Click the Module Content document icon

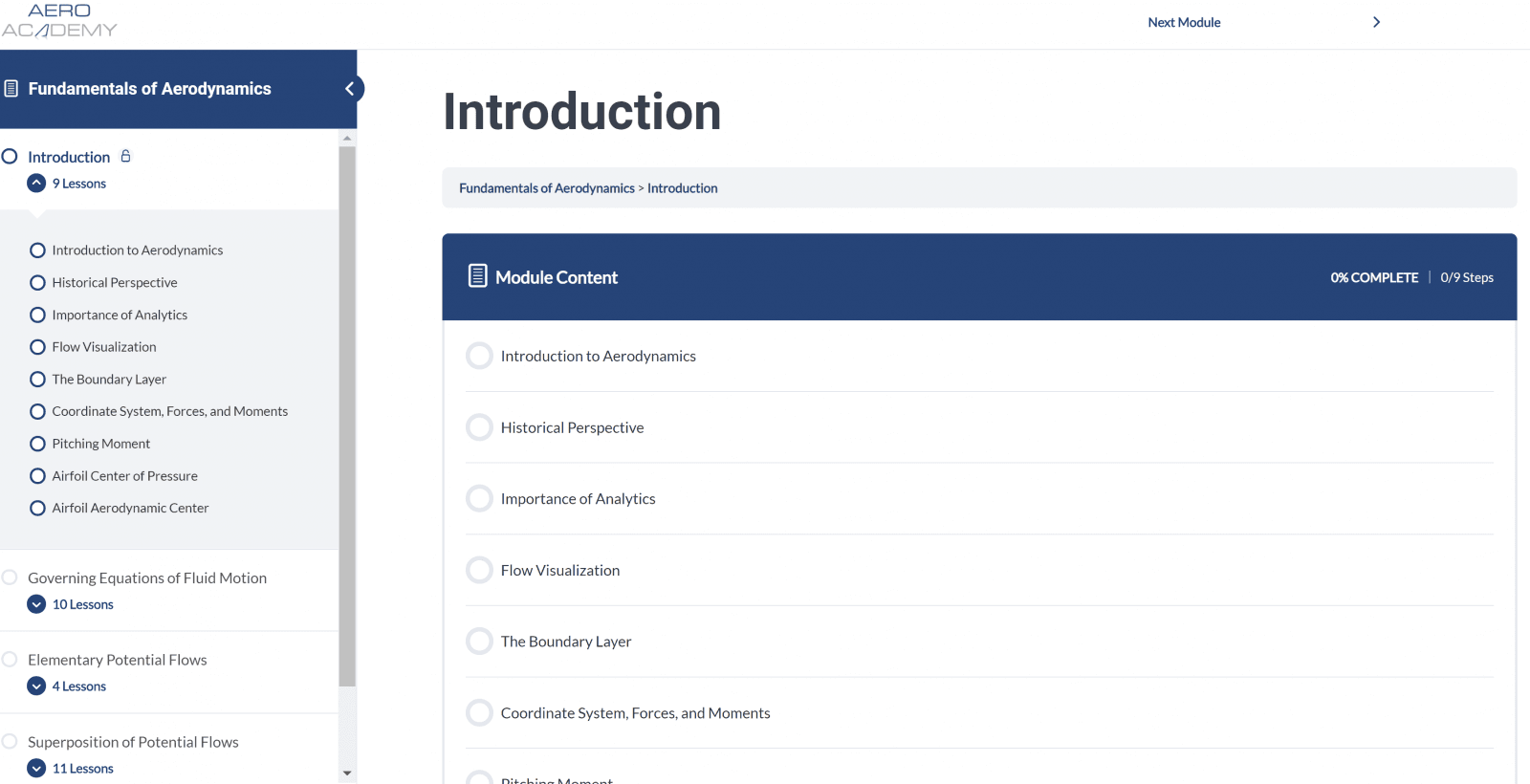coord(477,276)
